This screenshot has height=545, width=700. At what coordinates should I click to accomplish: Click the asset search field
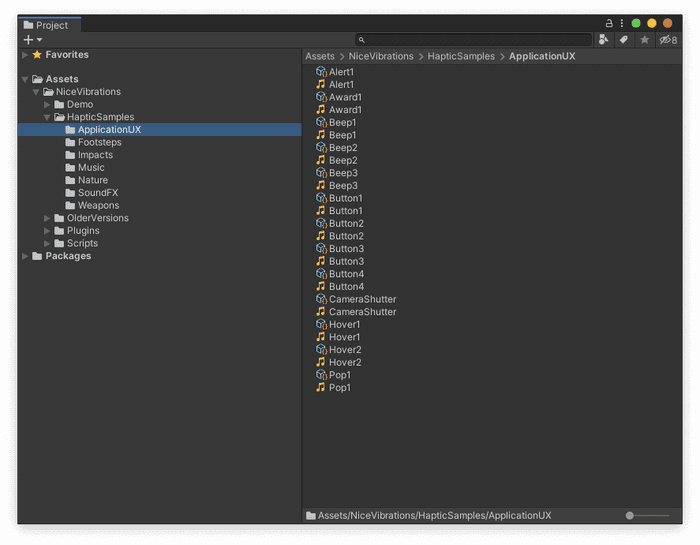(474, 40)
